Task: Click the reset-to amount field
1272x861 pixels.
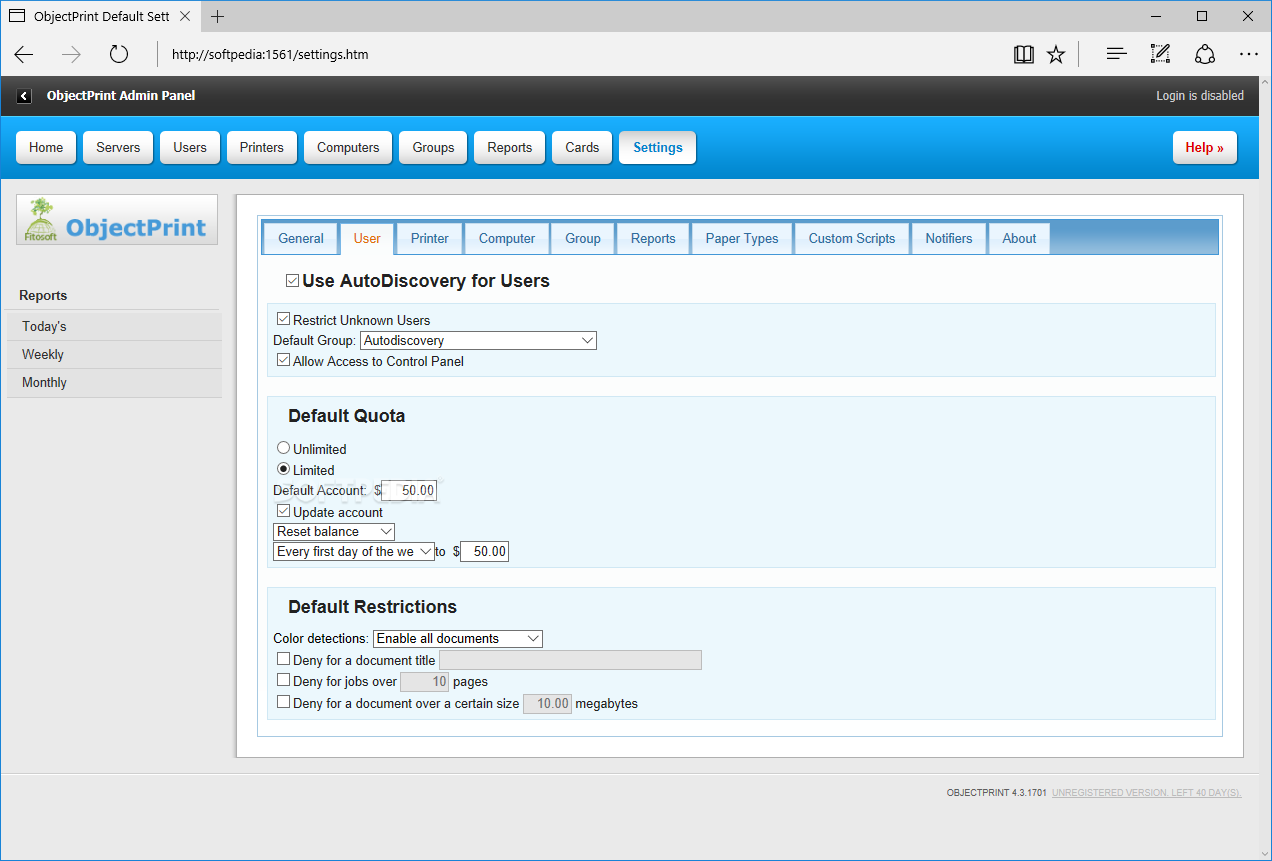Action: [x=484, y=551]
